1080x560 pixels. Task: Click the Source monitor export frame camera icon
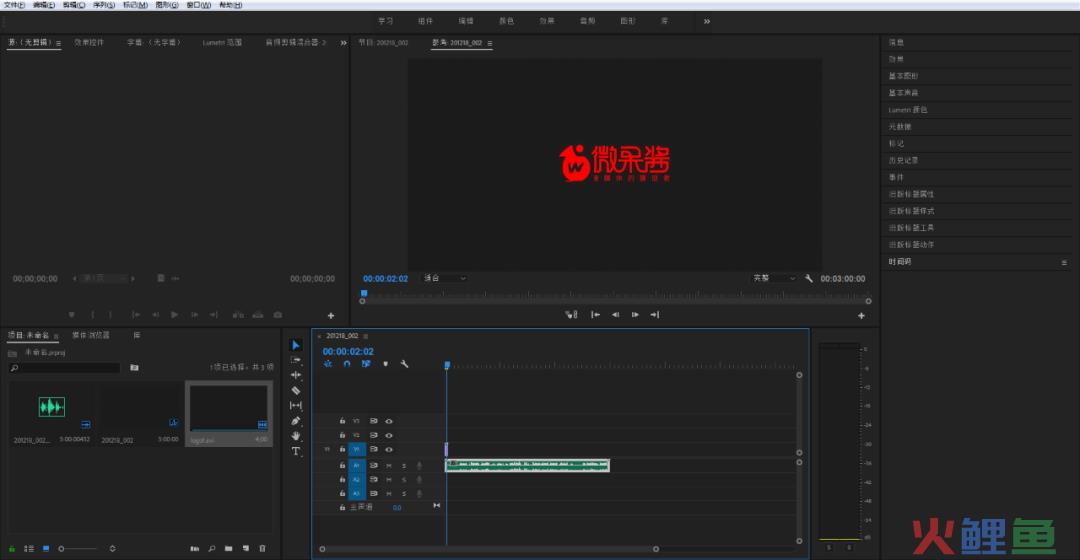coord(278,315)
